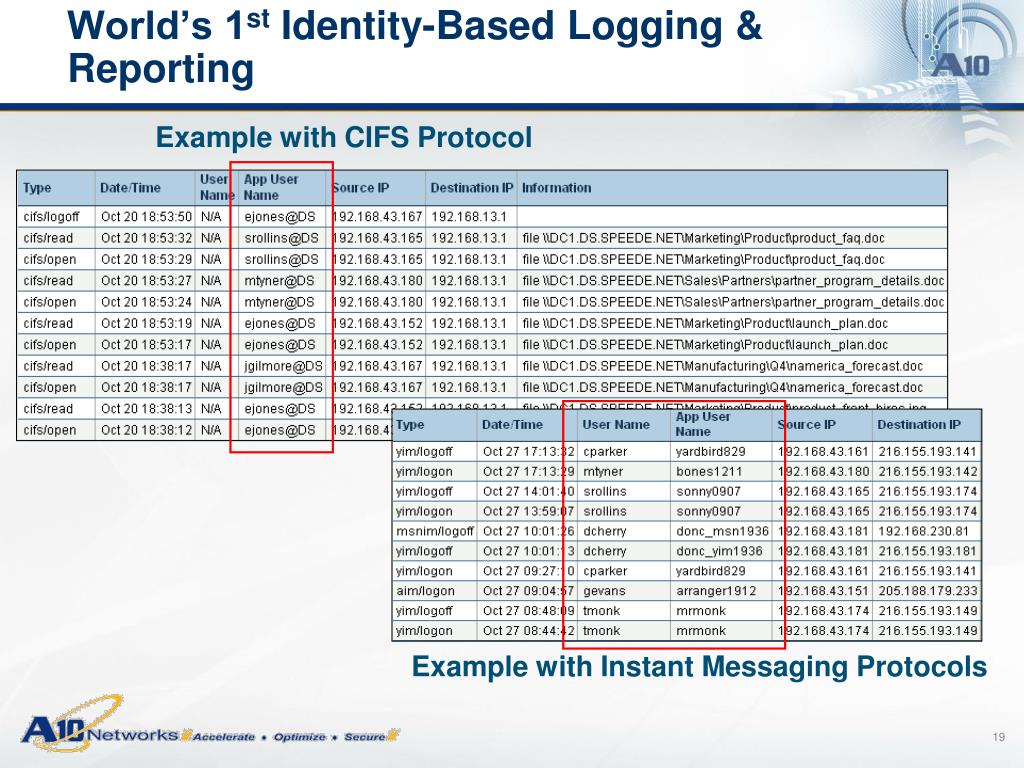This screenshot has width=1024, height=768.
Task: Click the 'Accelerate' tagline word
Action: [x=223, y=737]
